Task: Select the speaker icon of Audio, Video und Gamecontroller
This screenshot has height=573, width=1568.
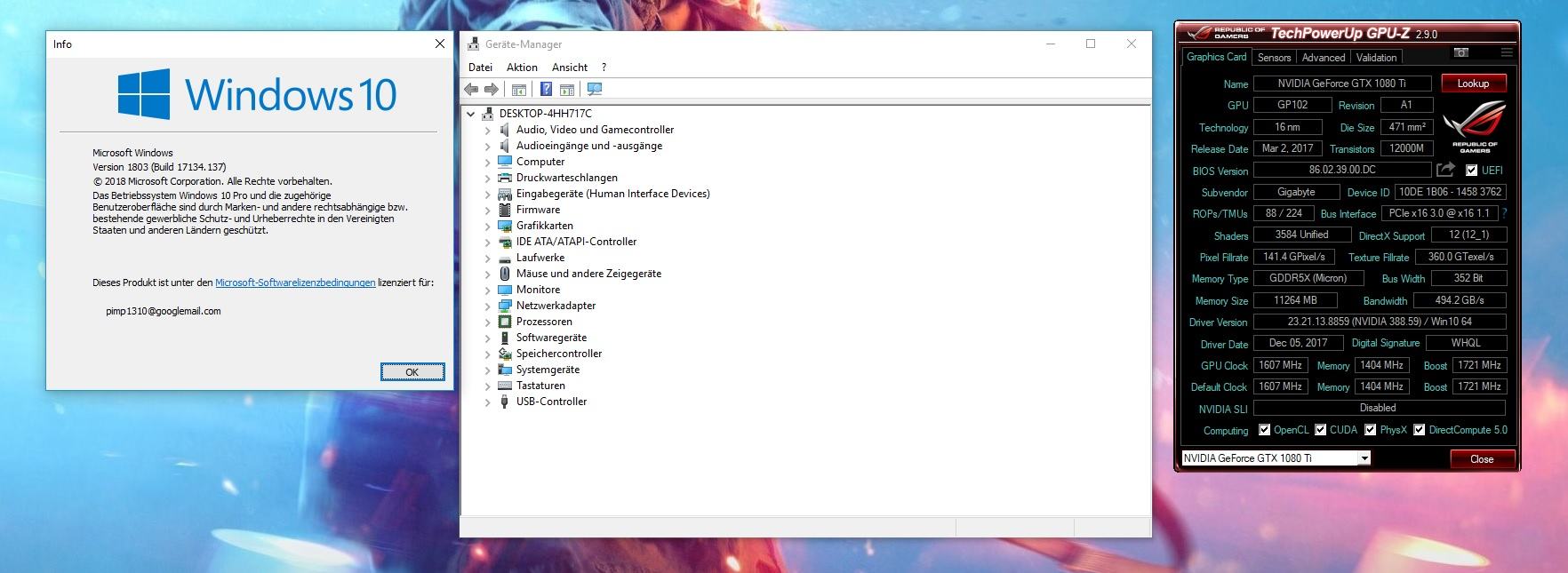Action: coord(505,130)
